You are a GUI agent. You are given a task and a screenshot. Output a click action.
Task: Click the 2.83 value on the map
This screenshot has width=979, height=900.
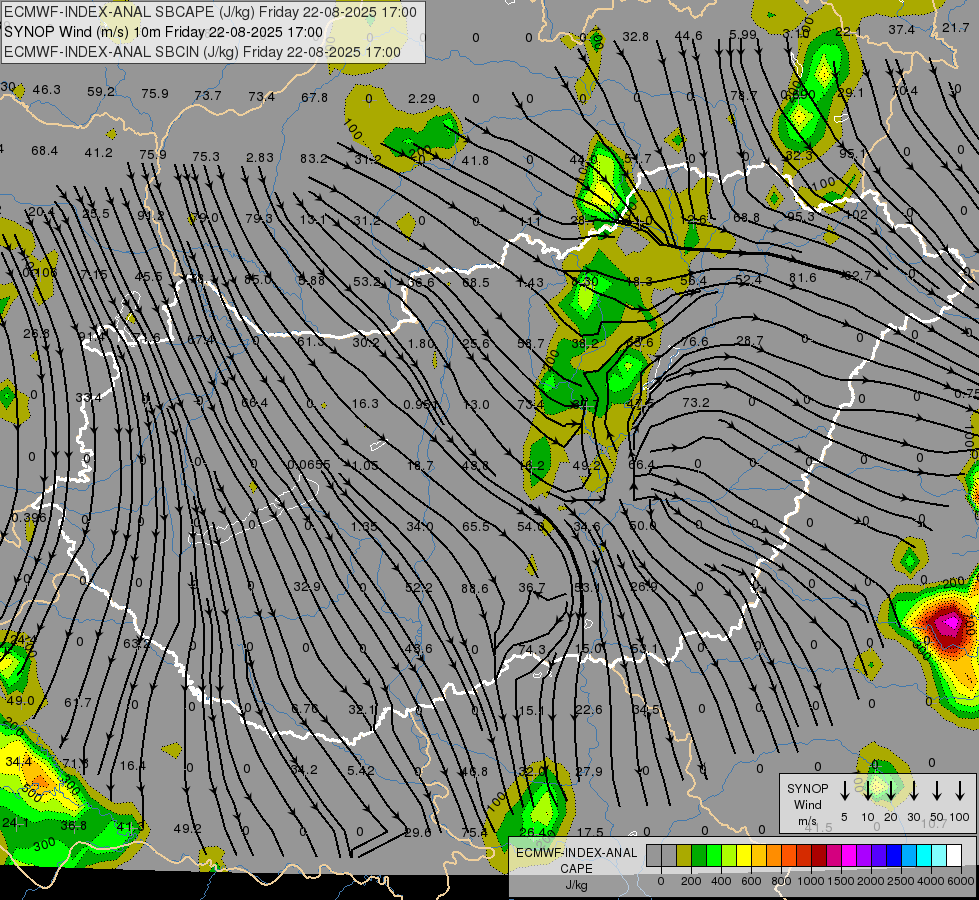click(260, 157)
